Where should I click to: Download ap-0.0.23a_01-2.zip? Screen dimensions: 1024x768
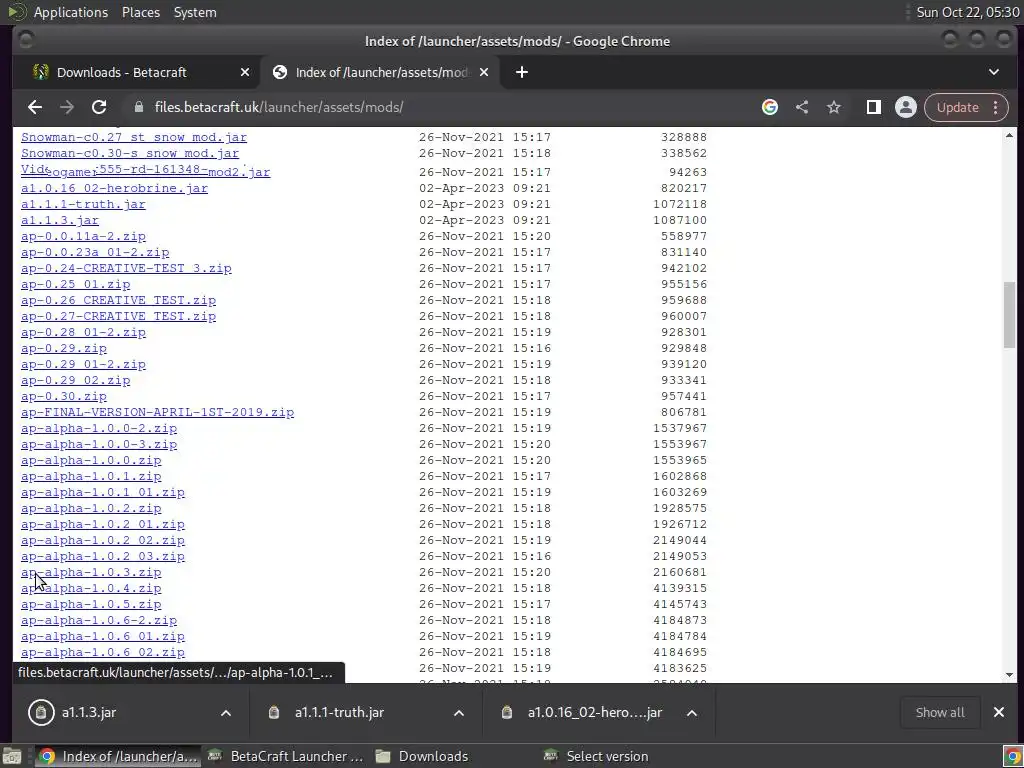click(x=95, y=252)
